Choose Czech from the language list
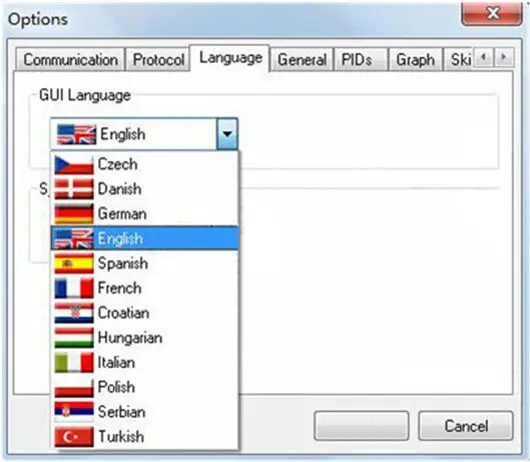 [145, 165]
